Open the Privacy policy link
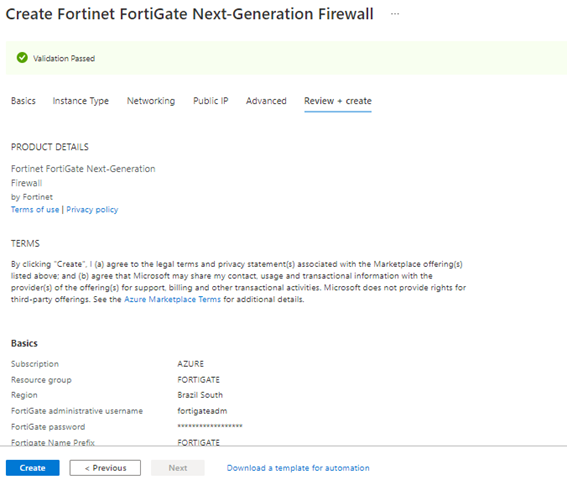The width and height of the screenshot is (567, 485). tap(92, 209)
